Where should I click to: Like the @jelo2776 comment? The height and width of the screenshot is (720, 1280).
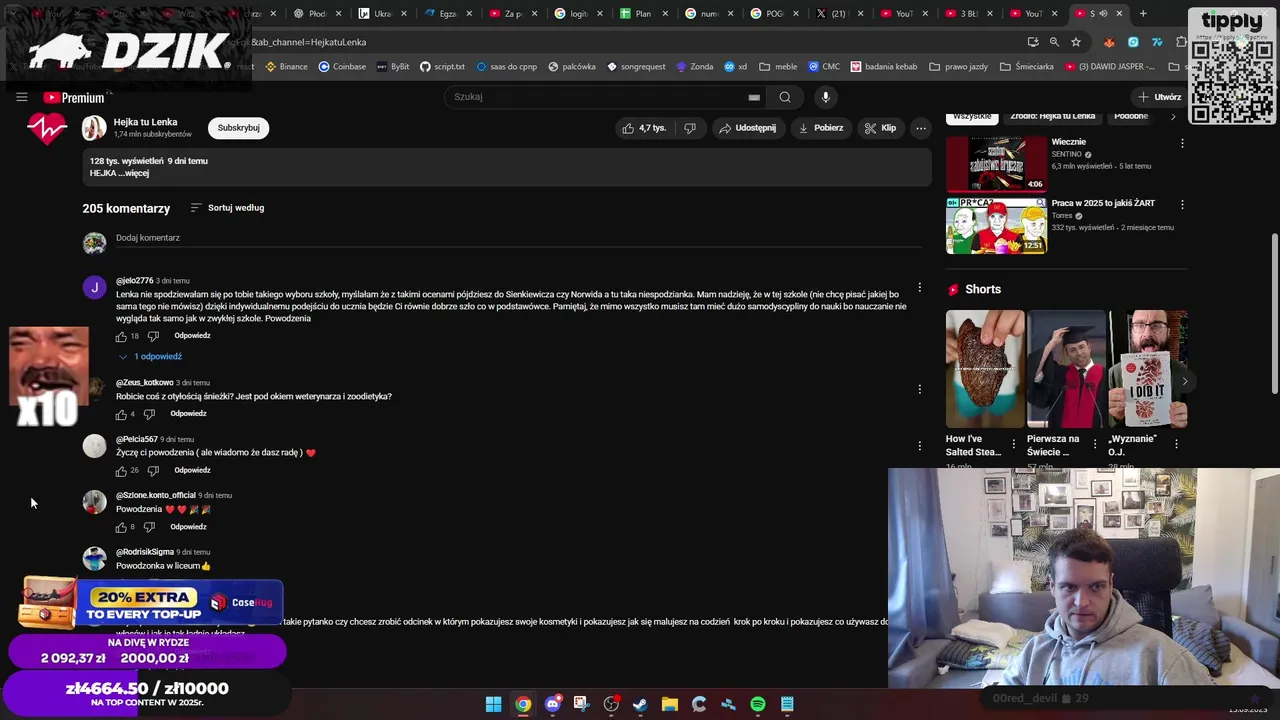click(121, 336)
